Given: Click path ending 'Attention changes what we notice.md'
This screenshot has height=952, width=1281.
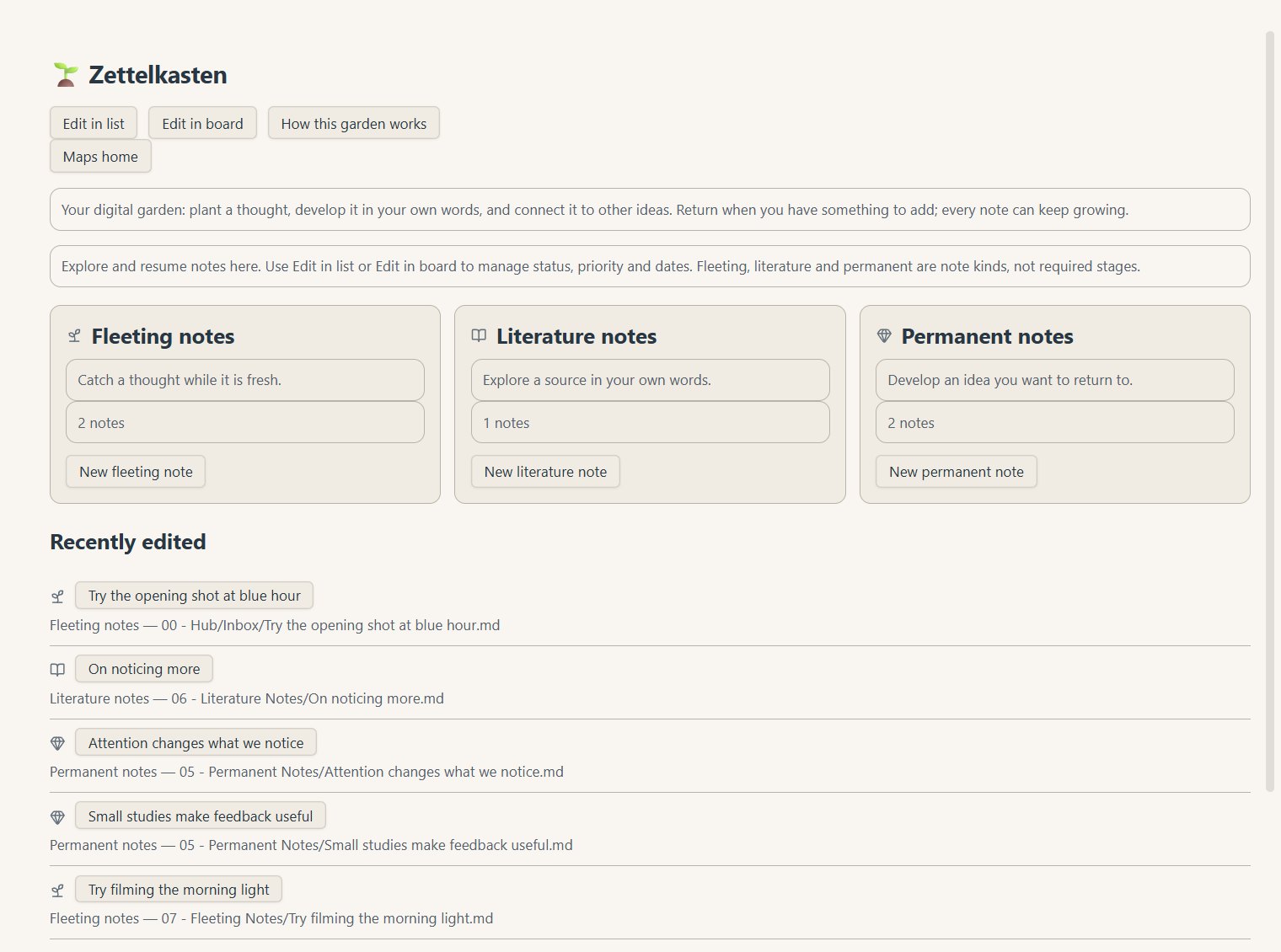Looking at the screenshot, I should coord(372,772).
